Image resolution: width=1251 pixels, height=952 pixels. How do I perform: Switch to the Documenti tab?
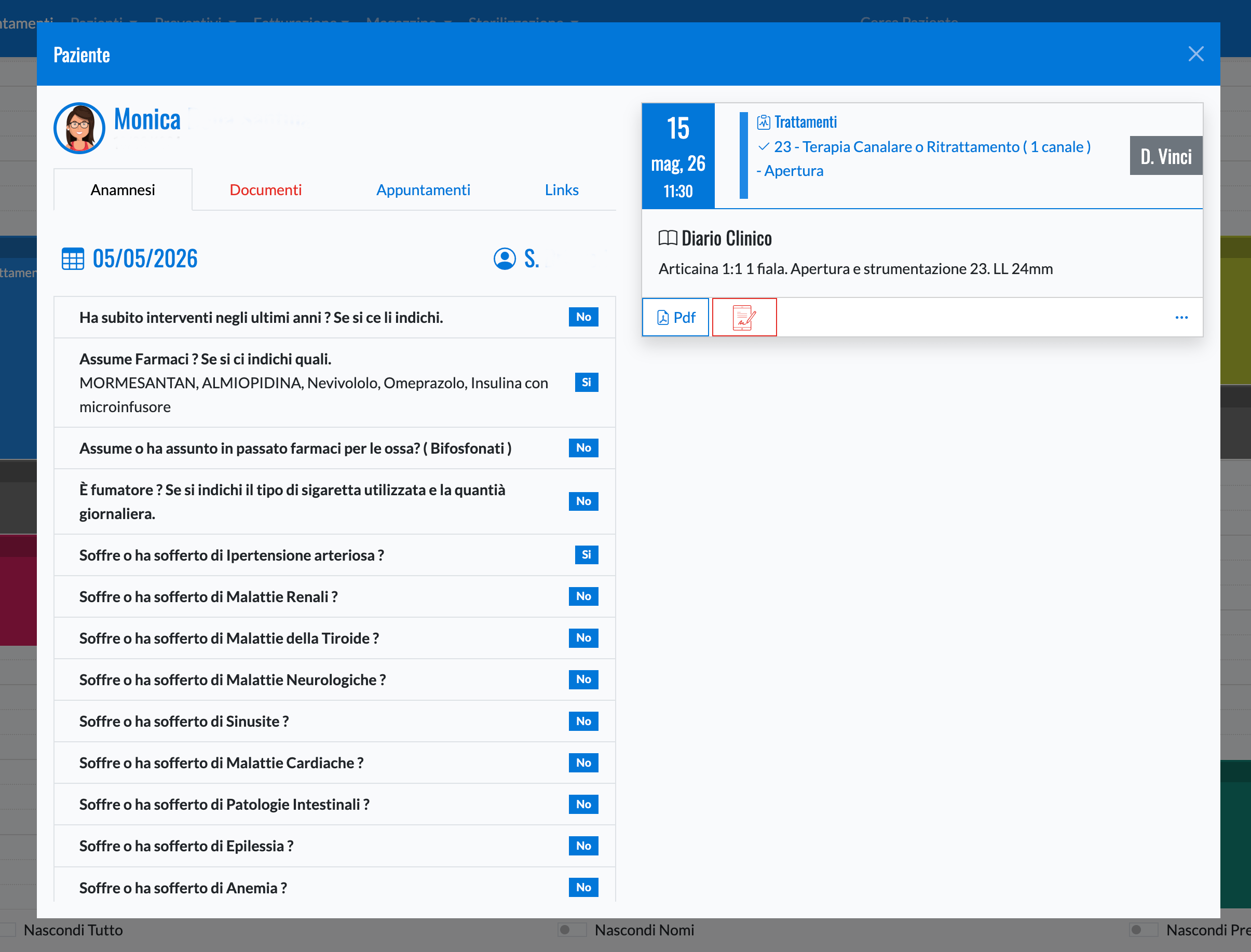click(265, 190)
